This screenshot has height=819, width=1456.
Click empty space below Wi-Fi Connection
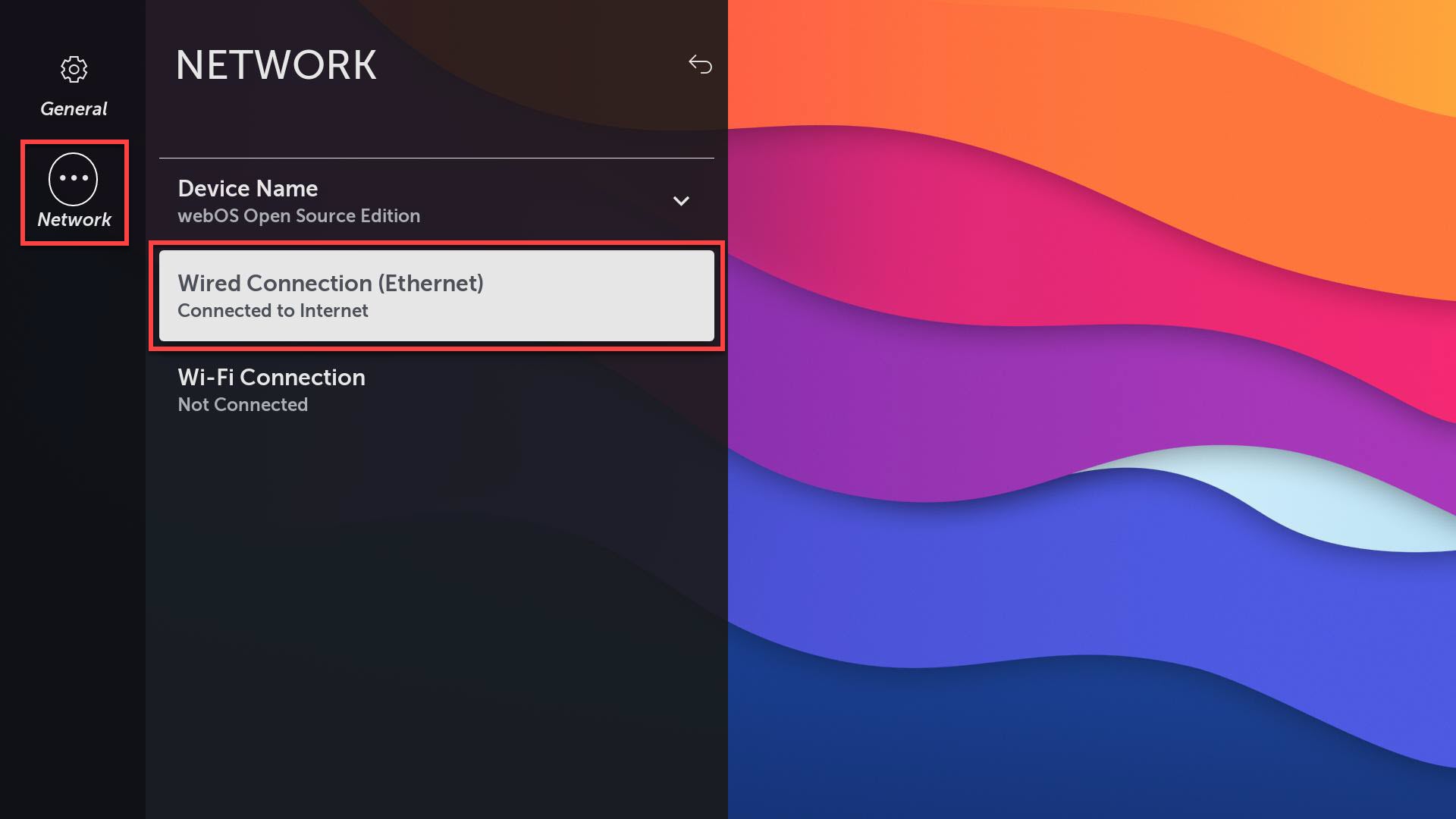click(436, 607)
